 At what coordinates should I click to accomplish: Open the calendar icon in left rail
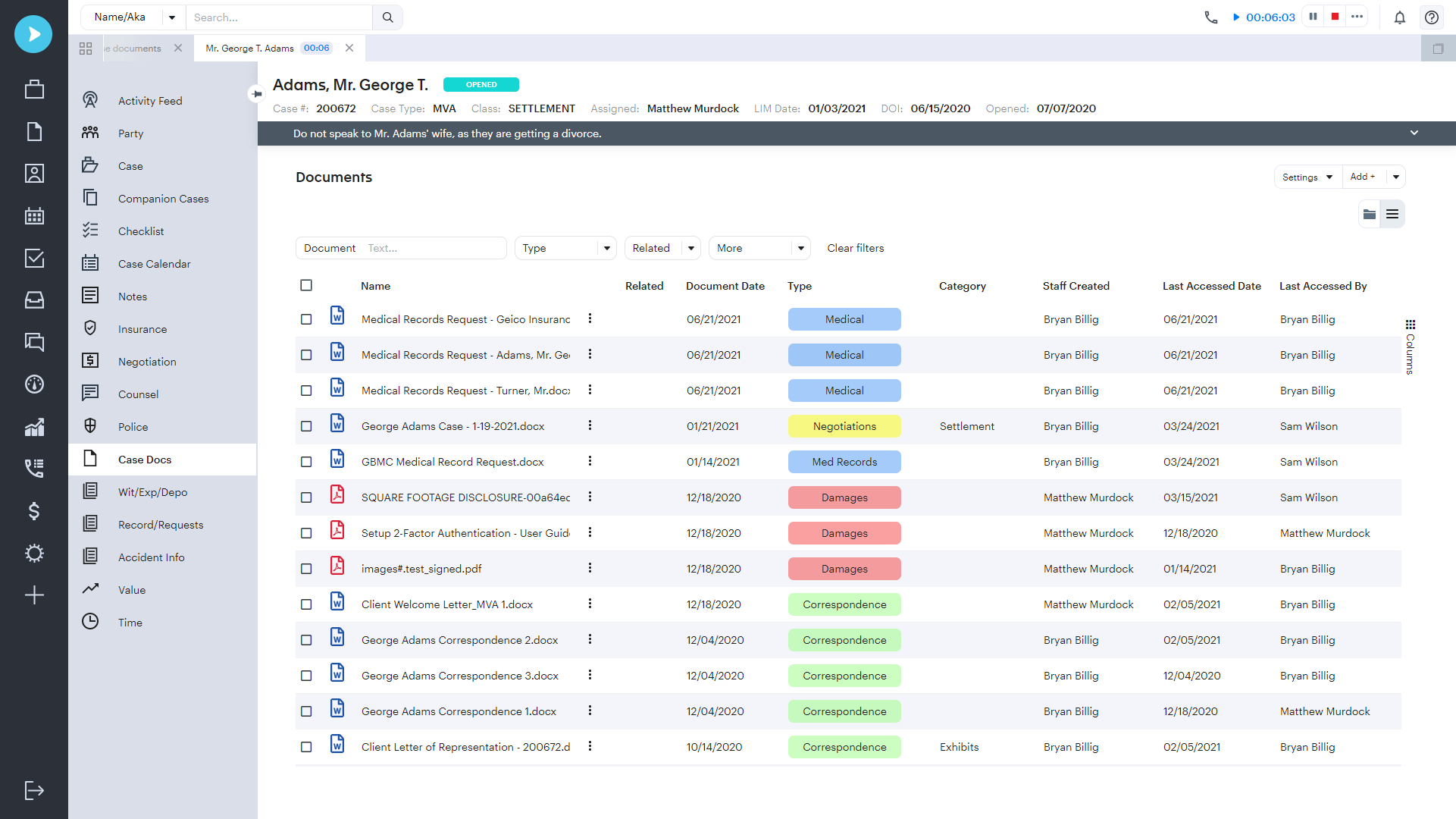34,216
